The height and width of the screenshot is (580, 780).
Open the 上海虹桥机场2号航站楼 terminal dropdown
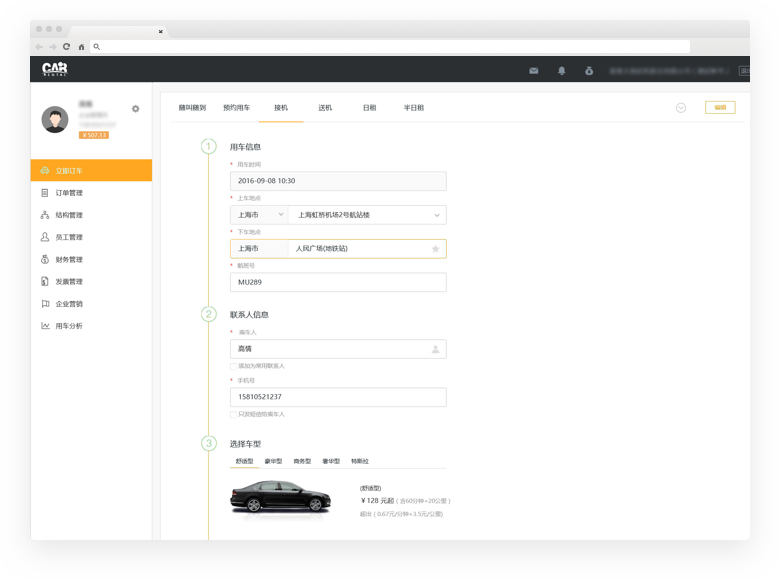(x=368, y=215)
